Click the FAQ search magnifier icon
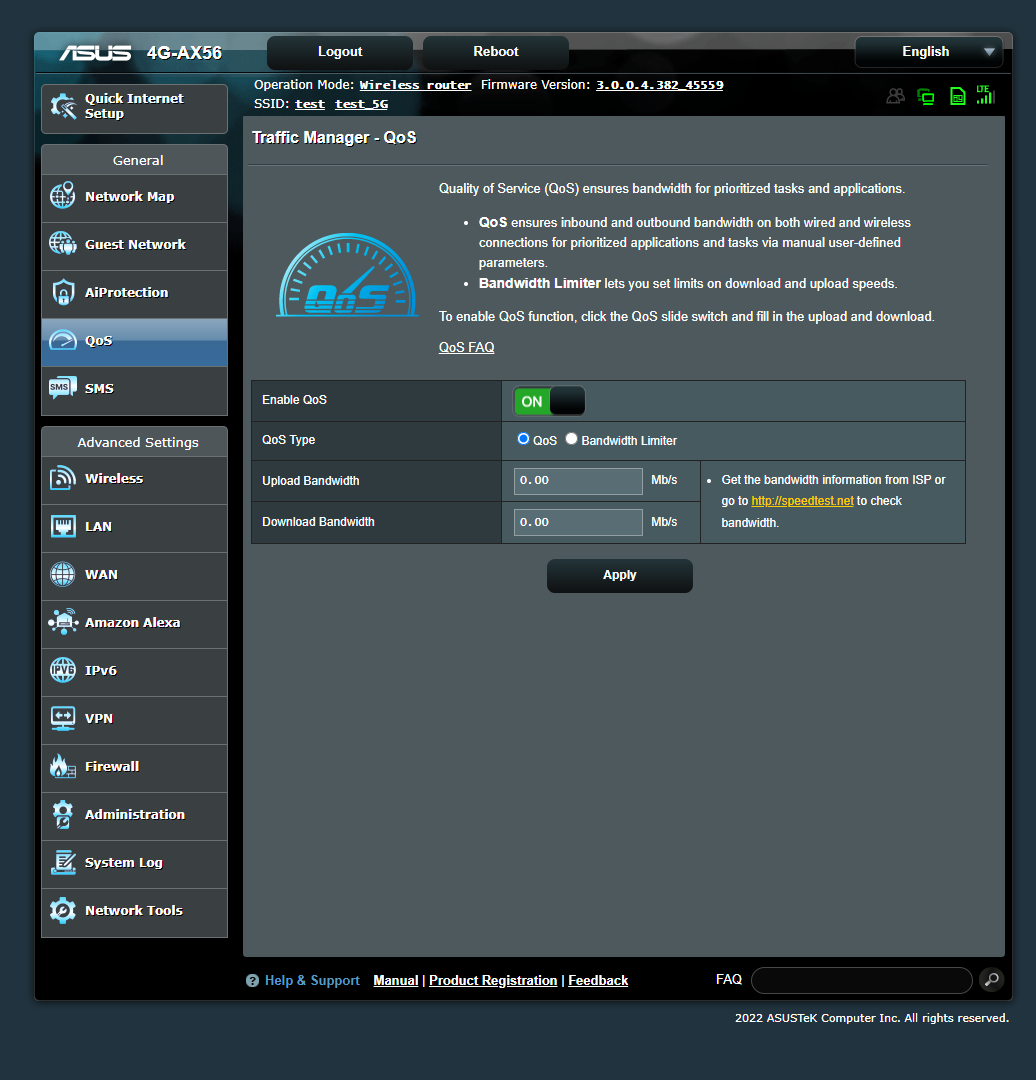1036x1080 pixels. pyautogui.click(x=991, y=979)
